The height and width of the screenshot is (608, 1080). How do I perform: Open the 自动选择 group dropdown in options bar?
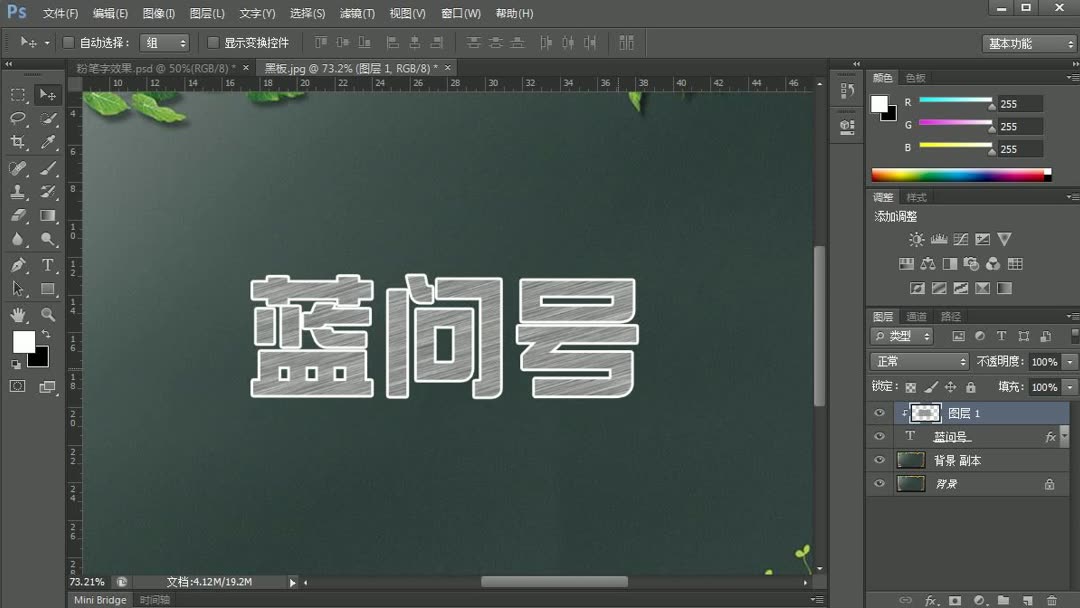point(165,42)
